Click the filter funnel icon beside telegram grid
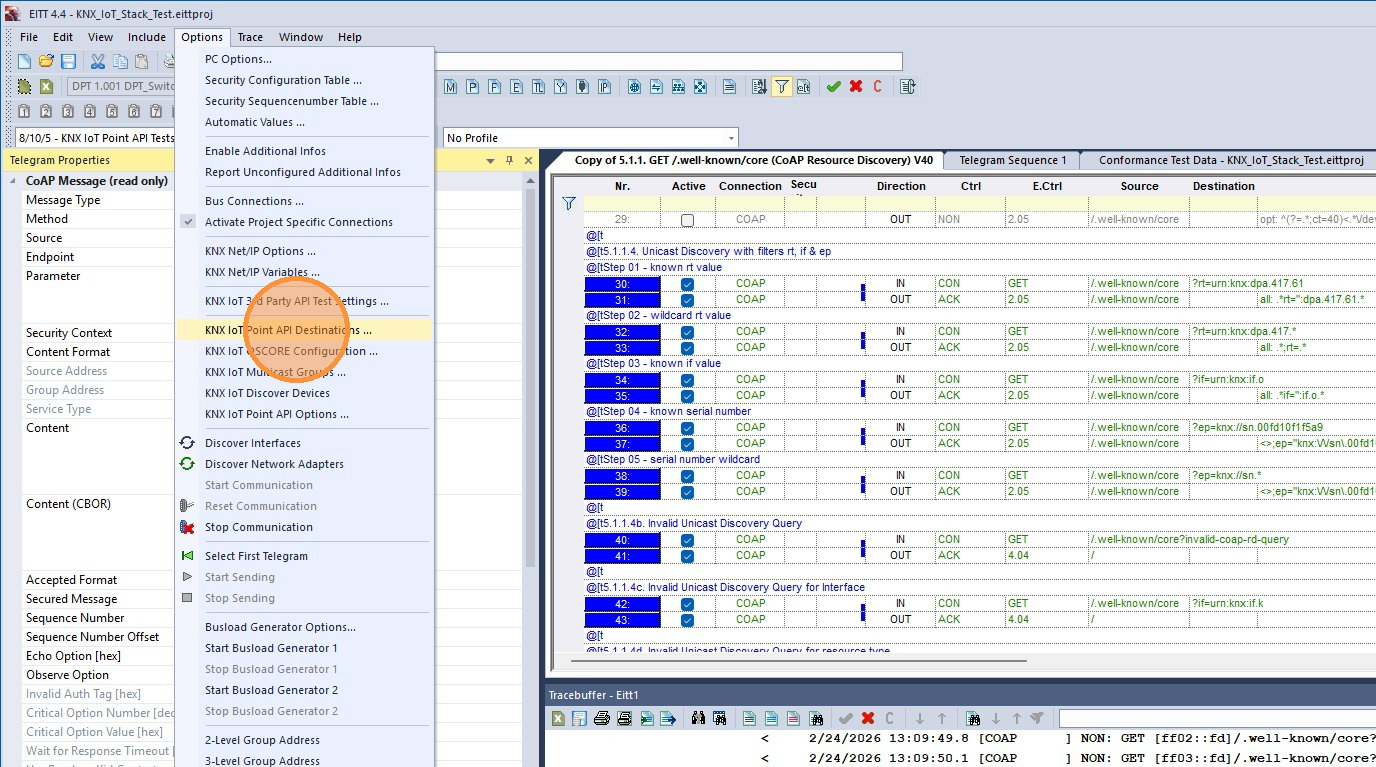This screenshot has height=767, width=1376. point(569,203)
